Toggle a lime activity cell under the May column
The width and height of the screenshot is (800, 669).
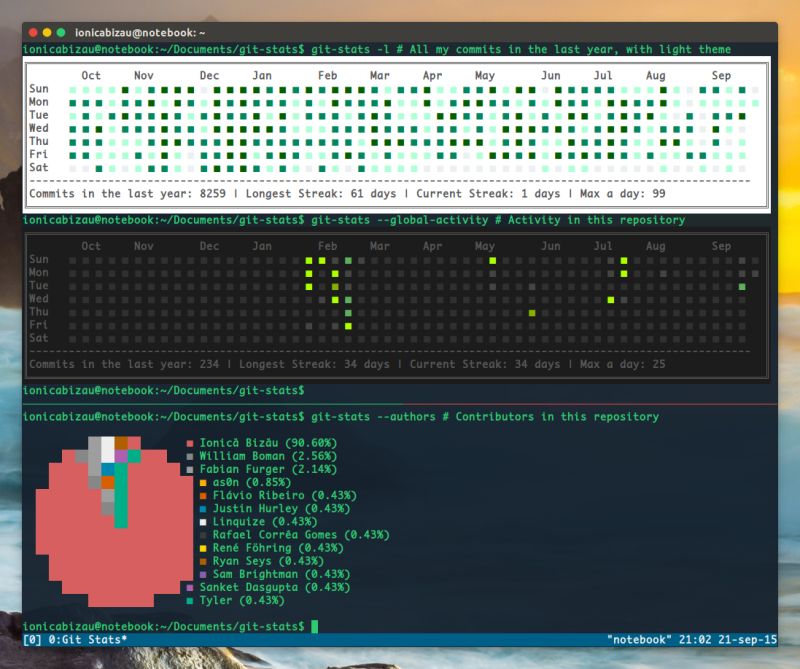tap(491, 260)
